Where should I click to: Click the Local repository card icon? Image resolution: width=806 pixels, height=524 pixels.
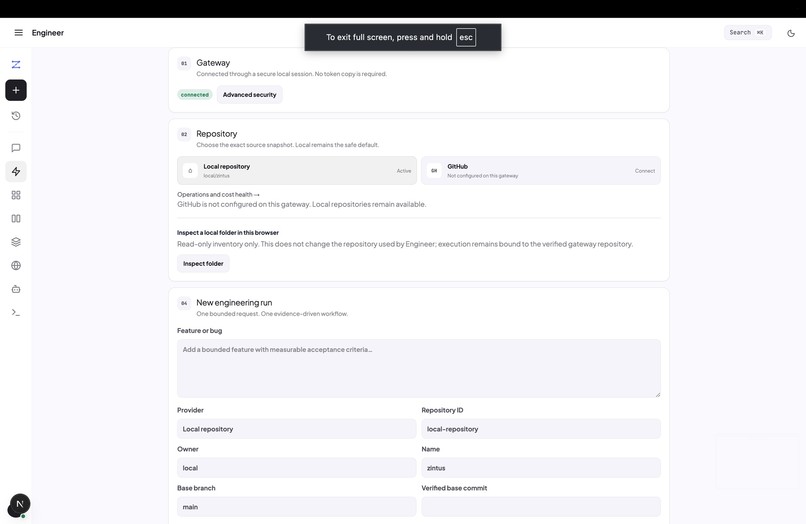(x=190, y=171)
